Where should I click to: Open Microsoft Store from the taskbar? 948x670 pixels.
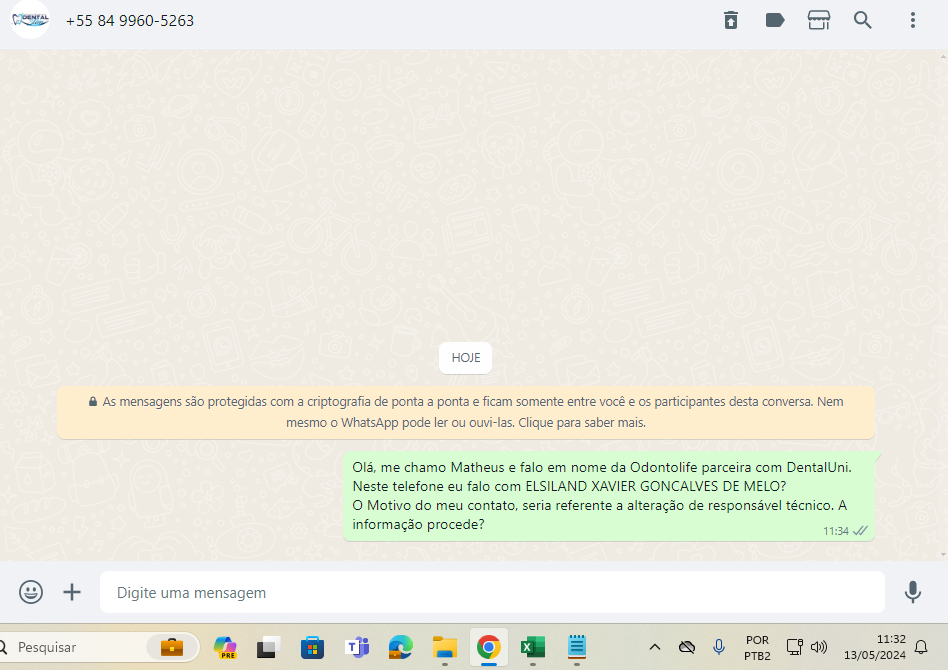pos(313,648)
